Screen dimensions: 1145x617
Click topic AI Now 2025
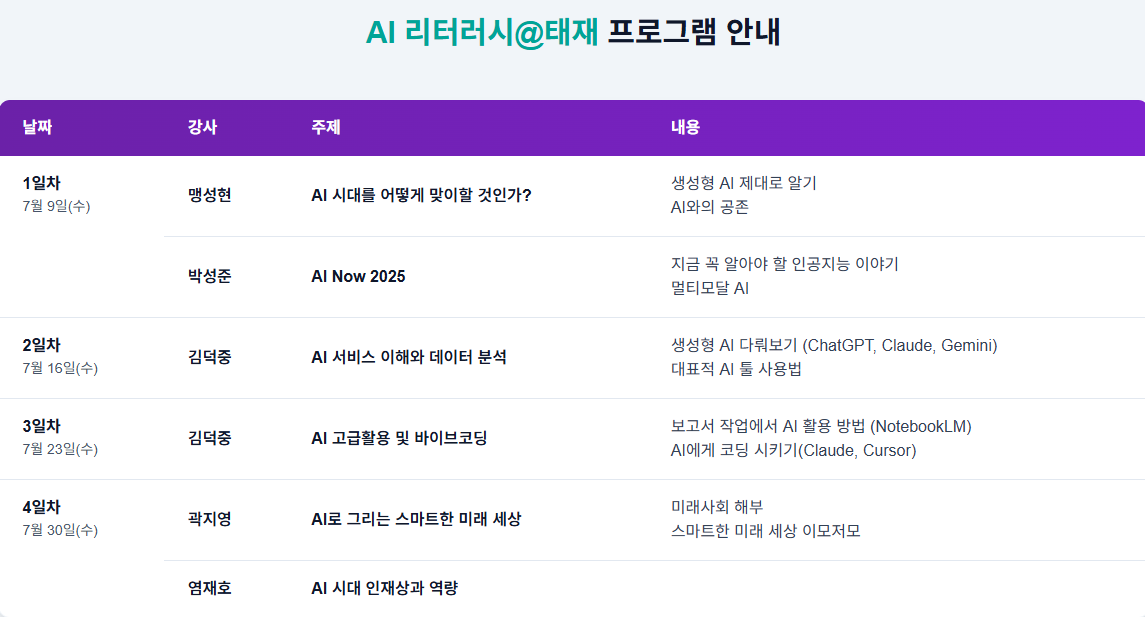[x=358, y=276]
